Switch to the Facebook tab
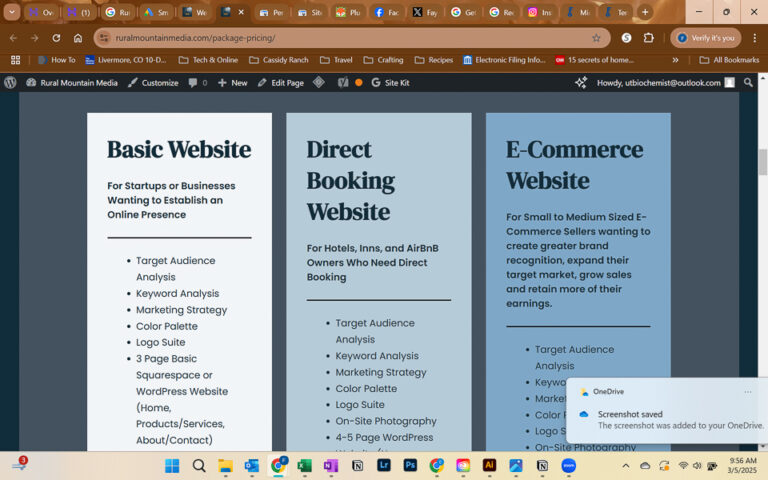The height and width of the screenshot is (480, 768). tap(387, 12)
